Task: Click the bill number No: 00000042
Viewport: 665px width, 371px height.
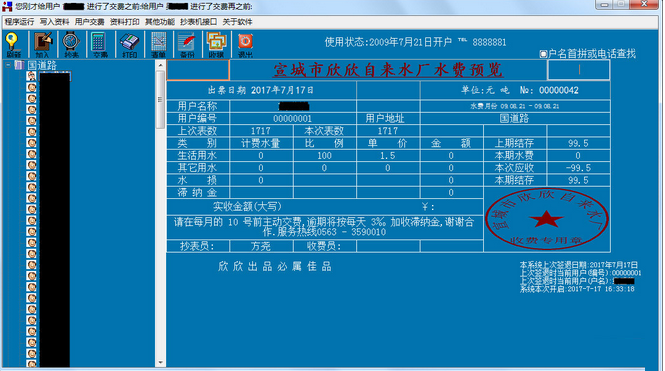Action: [x=549, y=90]
